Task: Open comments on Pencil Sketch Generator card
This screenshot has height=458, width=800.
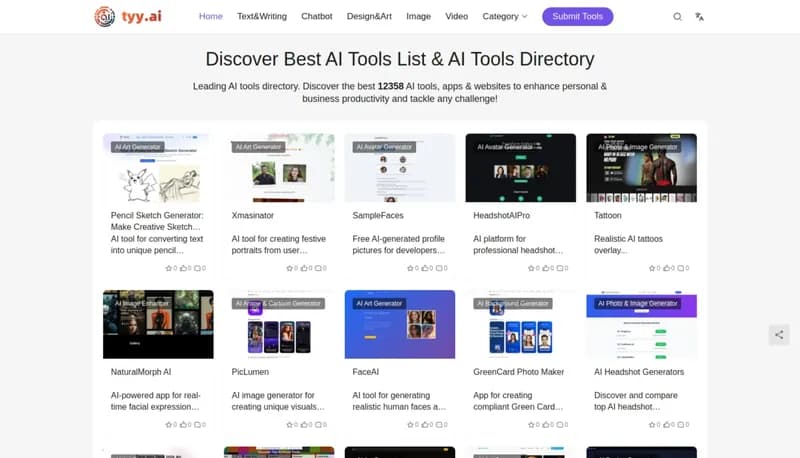Action: point(197,268)
